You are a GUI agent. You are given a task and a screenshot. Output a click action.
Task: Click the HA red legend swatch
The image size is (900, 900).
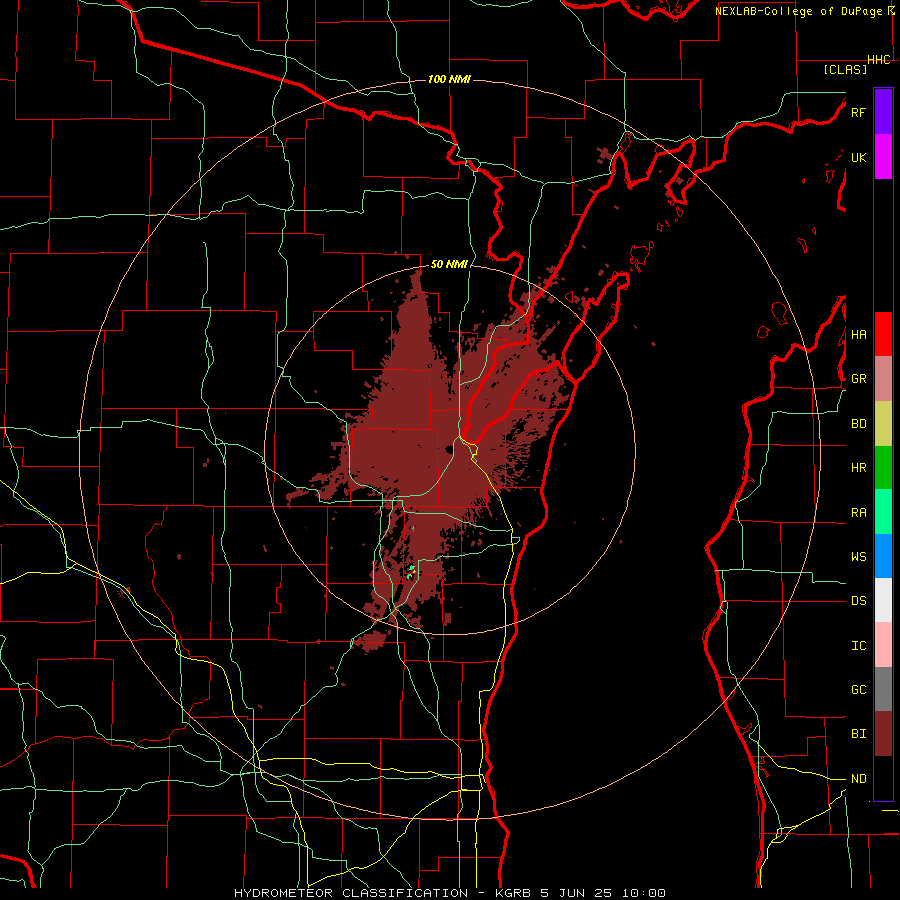tap(883, 334)
